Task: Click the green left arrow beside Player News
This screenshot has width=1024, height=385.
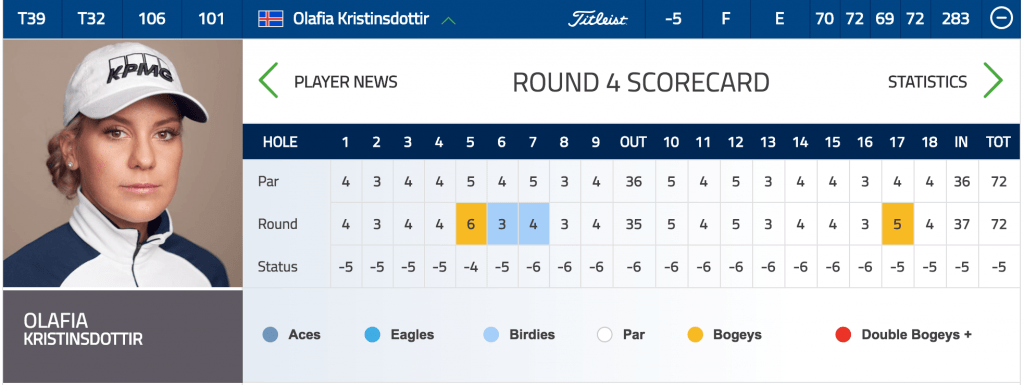Action: [x=268, y=81]
